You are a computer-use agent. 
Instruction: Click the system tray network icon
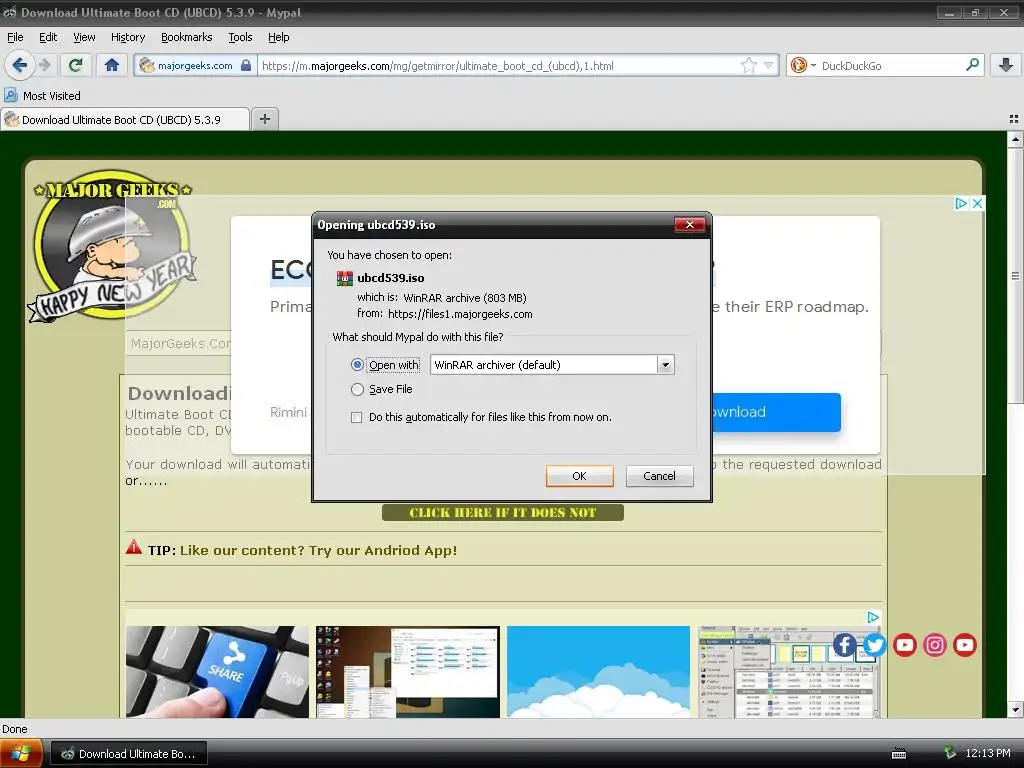click(950, 753)
